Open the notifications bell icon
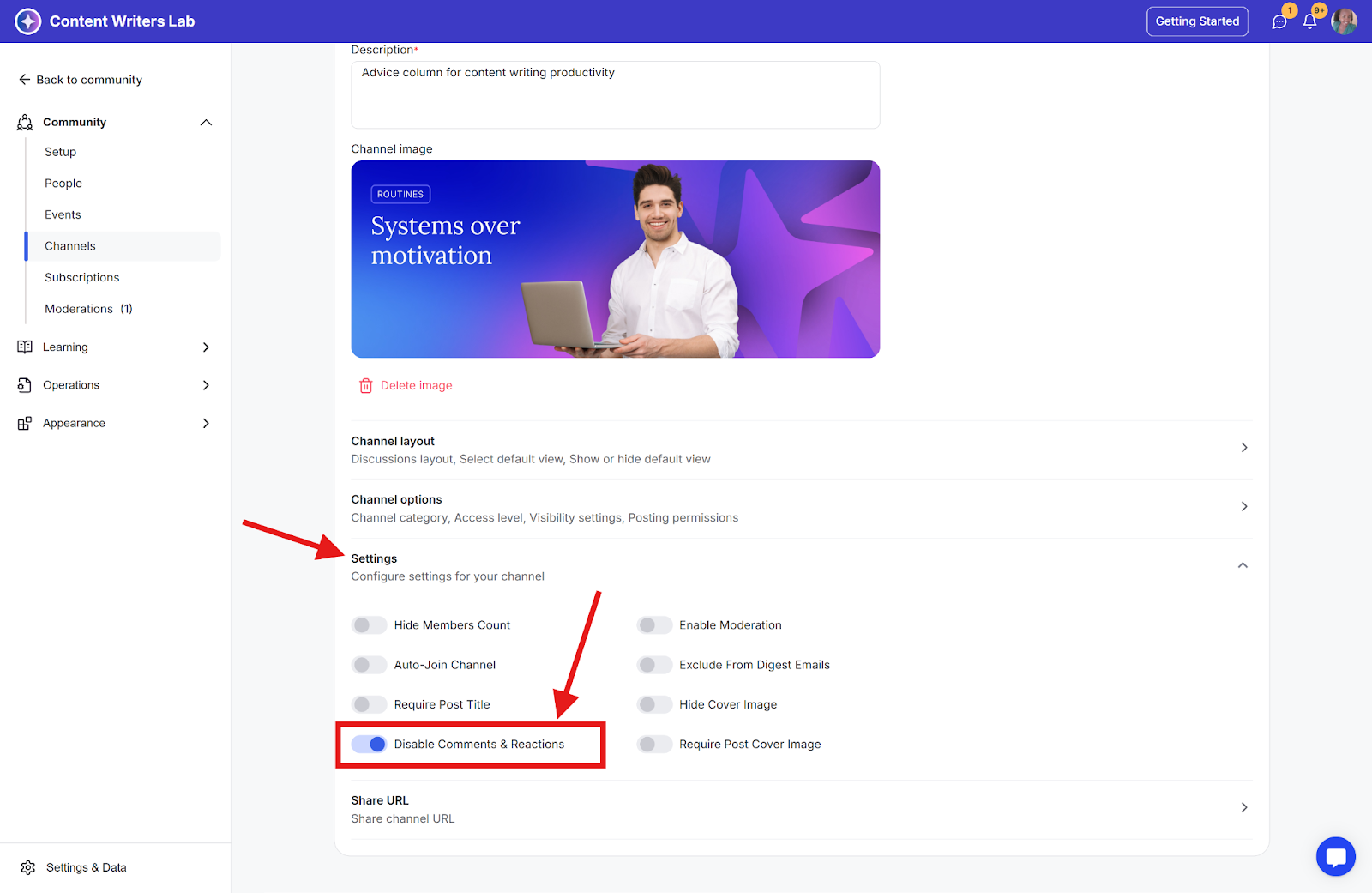This screenshot has height=893, width=1372. coord(1309,21)
